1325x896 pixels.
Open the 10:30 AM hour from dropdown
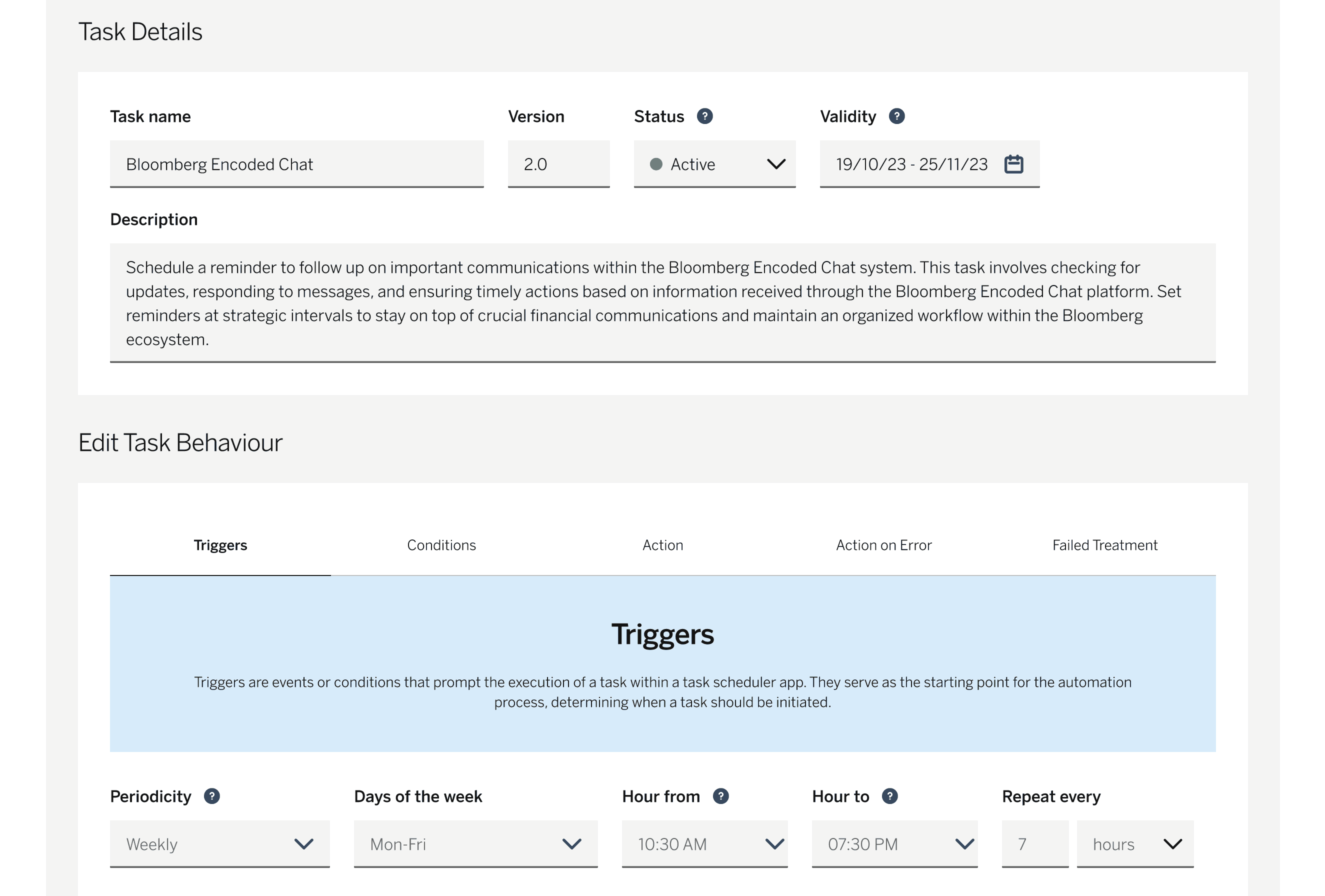[704, 843]
